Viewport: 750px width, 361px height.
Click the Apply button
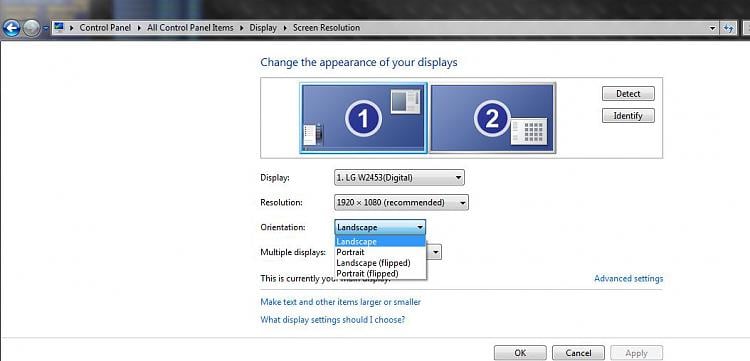(x=637, y=353)
